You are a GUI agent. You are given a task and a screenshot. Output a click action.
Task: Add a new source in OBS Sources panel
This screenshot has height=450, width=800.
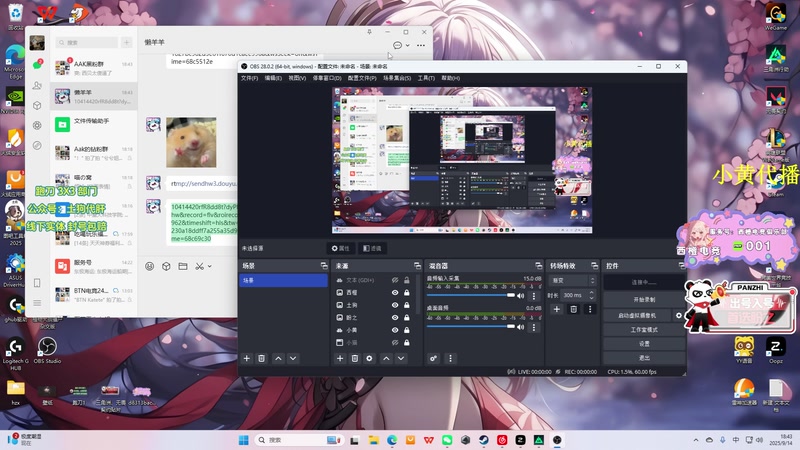click(340, 358)
